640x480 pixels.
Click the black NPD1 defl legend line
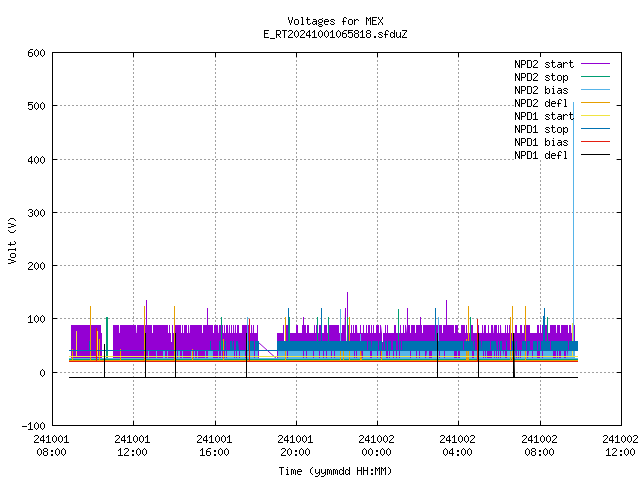(596, 155)
